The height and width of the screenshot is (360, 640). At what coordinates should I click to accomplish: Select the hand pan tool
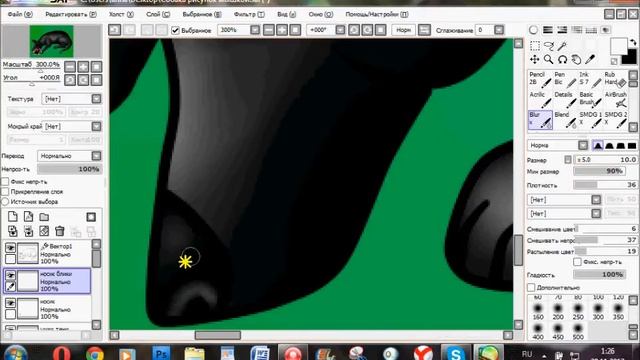pyautogui.click(x=576, y=60)
